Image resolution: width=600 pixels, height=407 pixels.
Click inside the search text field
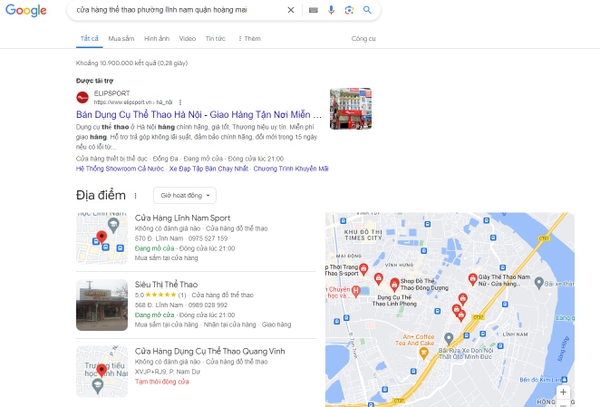coord(178,10)
